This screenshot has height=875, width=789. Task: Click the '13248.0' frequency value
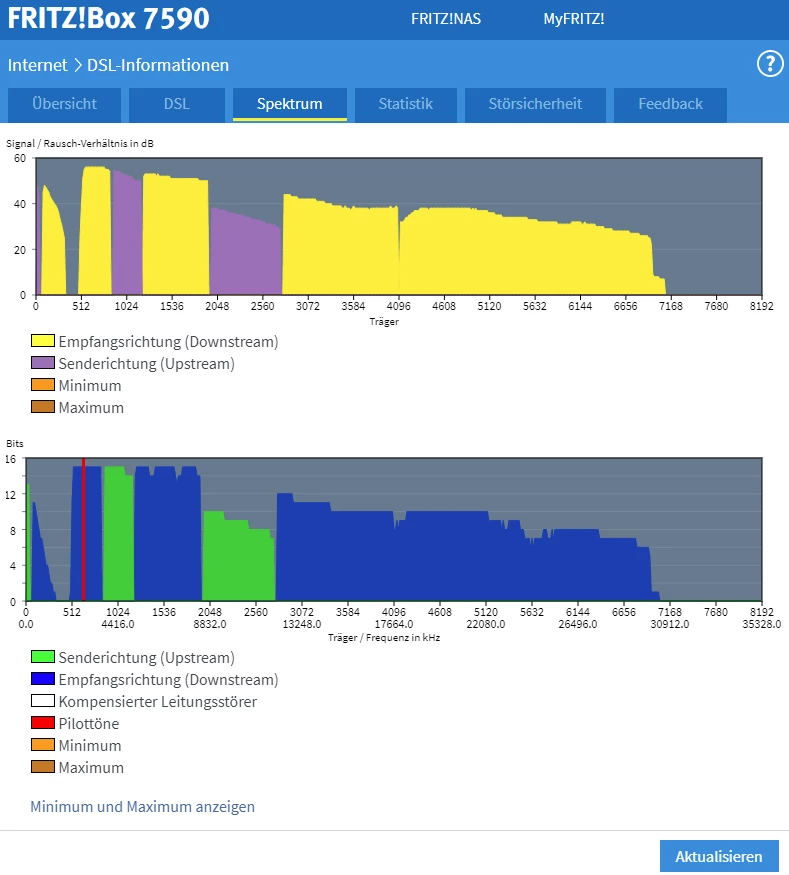pyautogui.click(x=302, y=624)
